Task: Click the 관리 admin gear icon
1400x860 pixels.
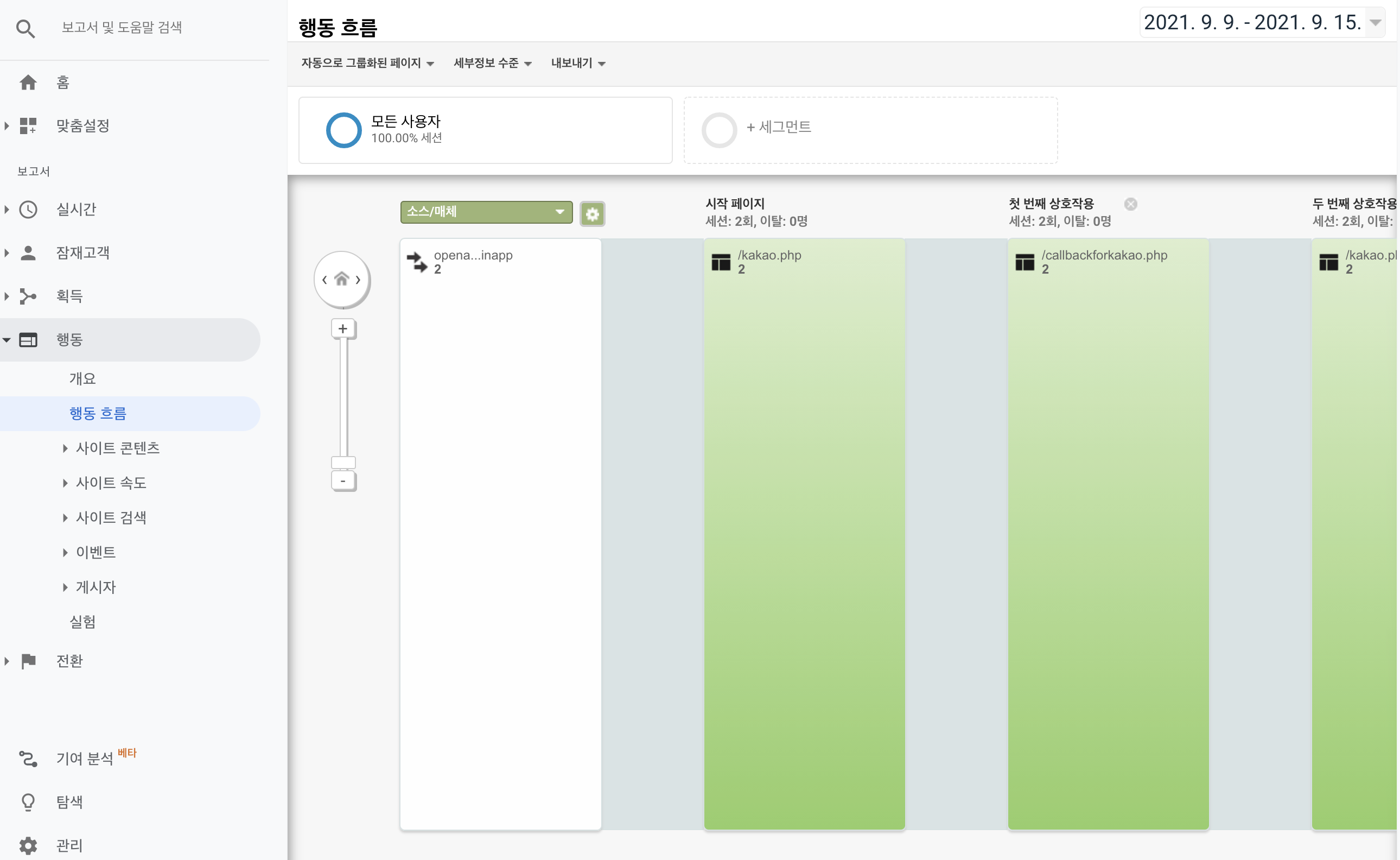Action: tap(28, 845)
